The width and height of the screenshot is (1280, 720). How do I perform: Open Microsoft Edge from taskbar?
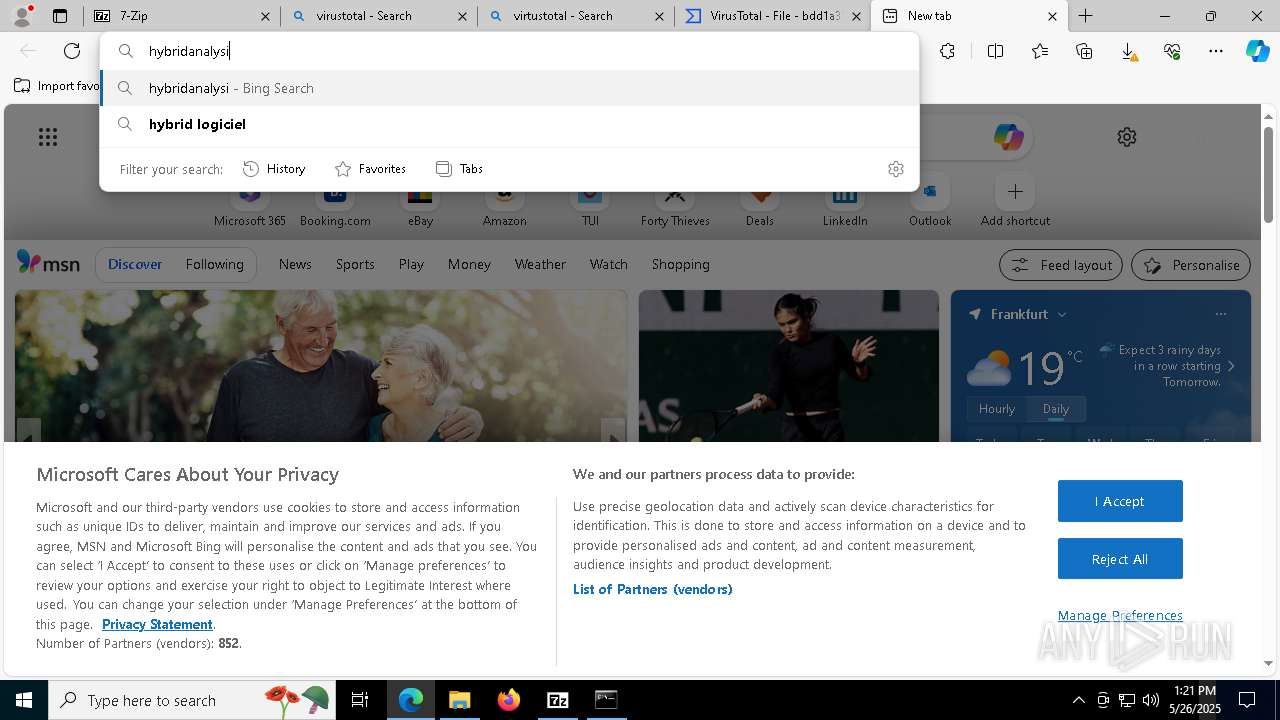411,700
